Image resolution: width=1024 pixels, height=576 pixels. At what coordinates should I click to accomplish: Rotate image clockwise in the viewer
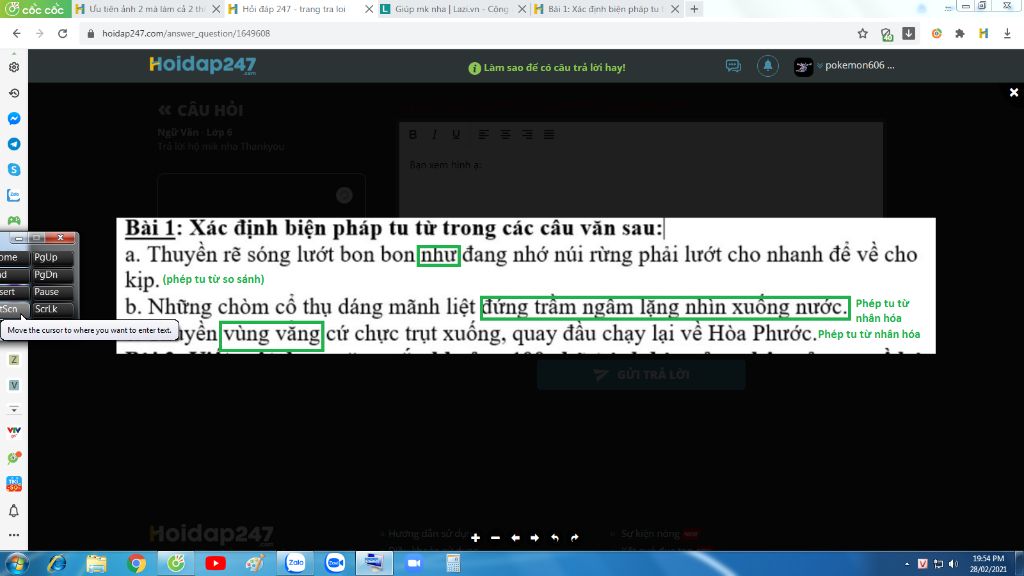[575, 537]
